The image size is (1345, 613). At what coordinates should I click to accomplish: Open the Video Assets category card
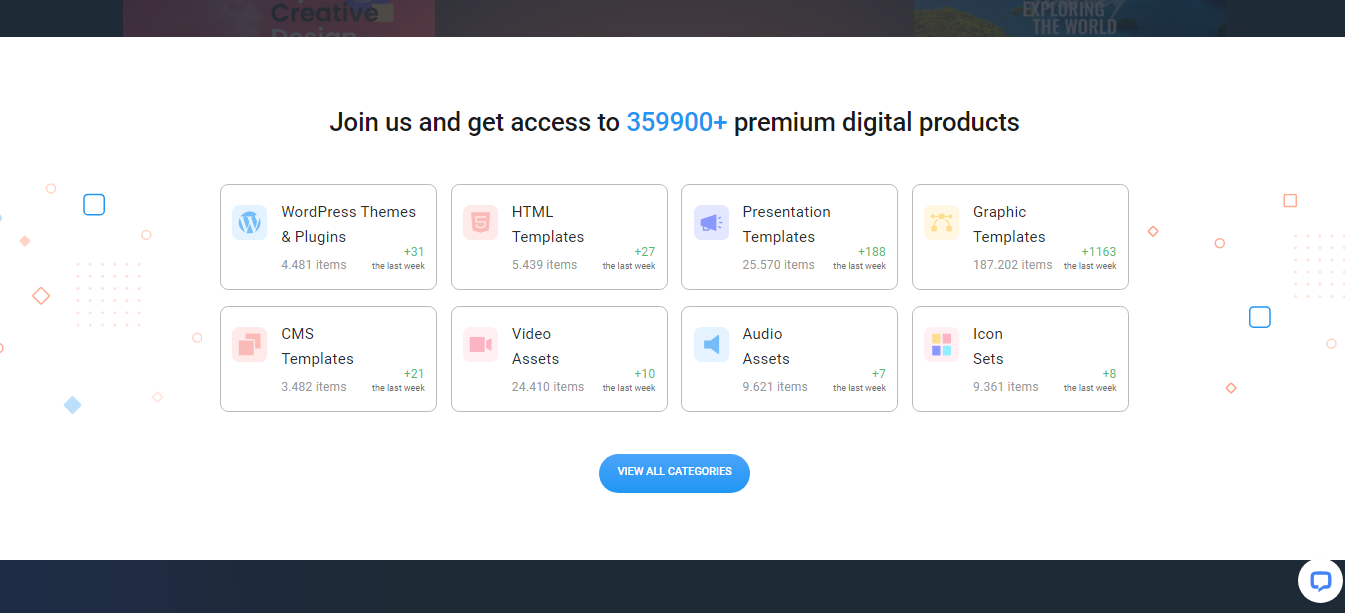(x=559, y=359)
